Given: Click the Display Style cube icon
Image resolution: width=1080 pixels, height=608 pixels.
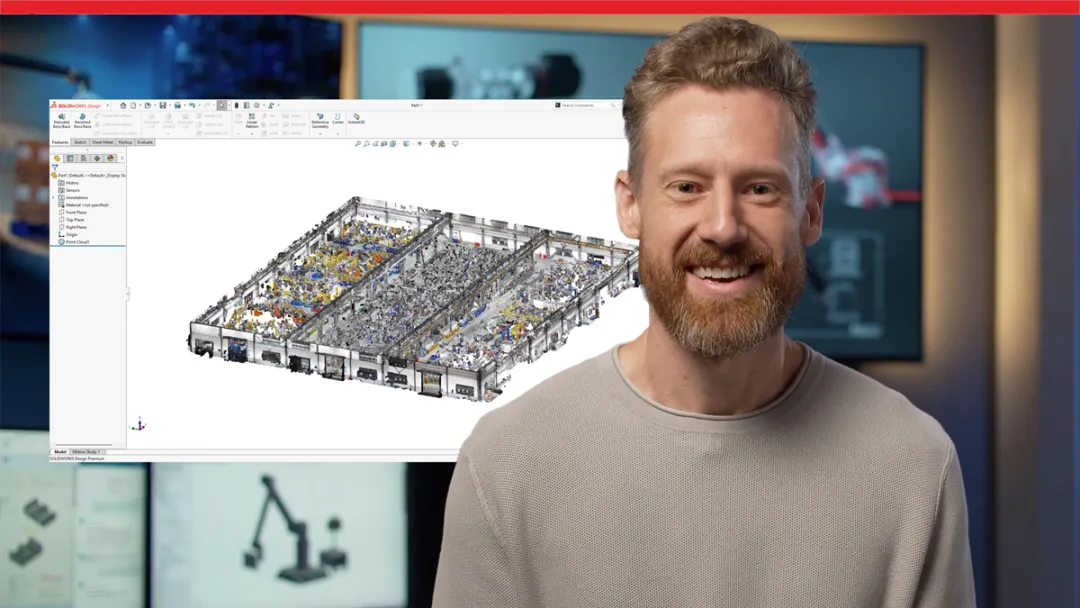Looking at the screenshot, I should 406,143.
